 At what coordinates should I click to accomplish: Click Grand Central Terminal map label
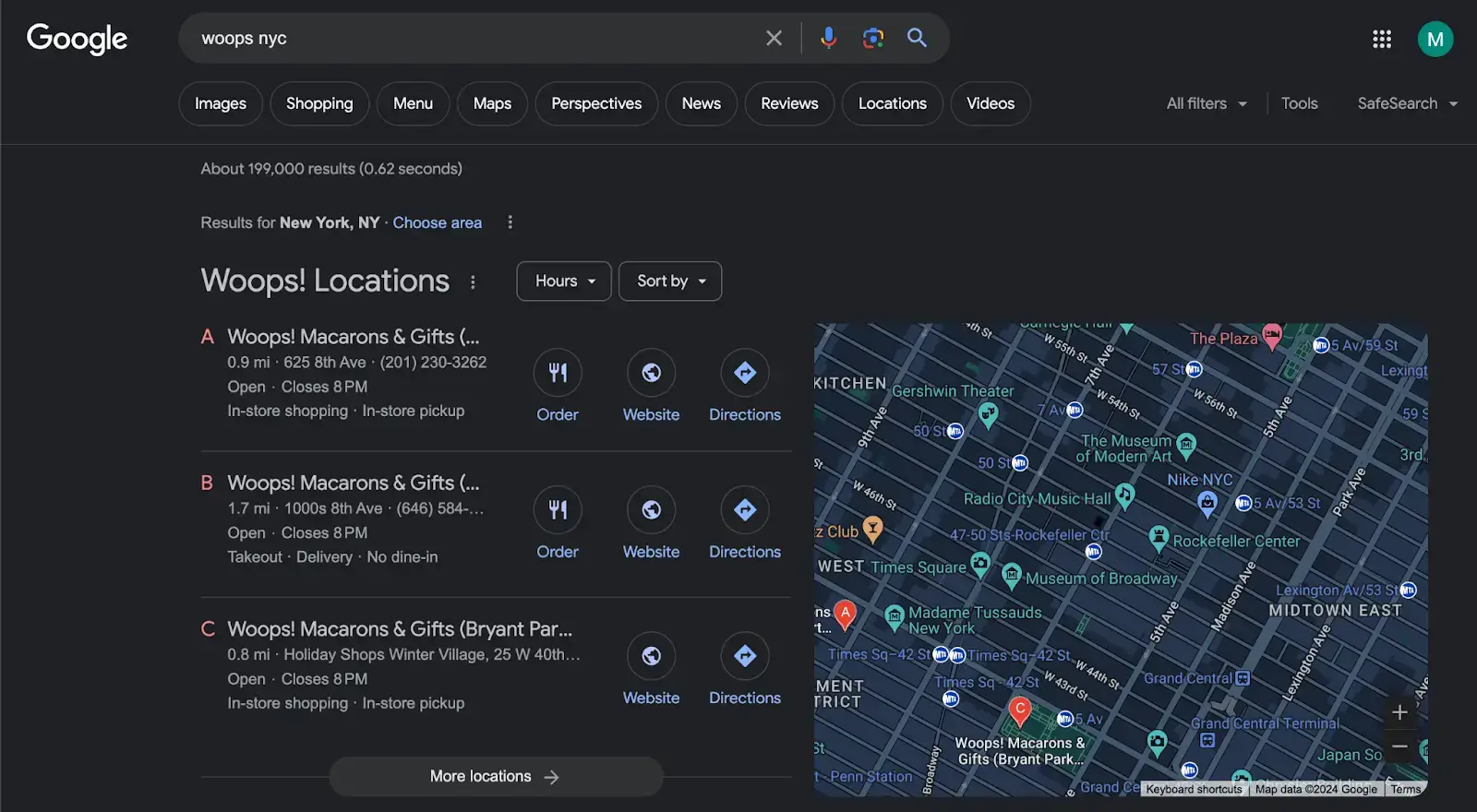coord(1265,723)
